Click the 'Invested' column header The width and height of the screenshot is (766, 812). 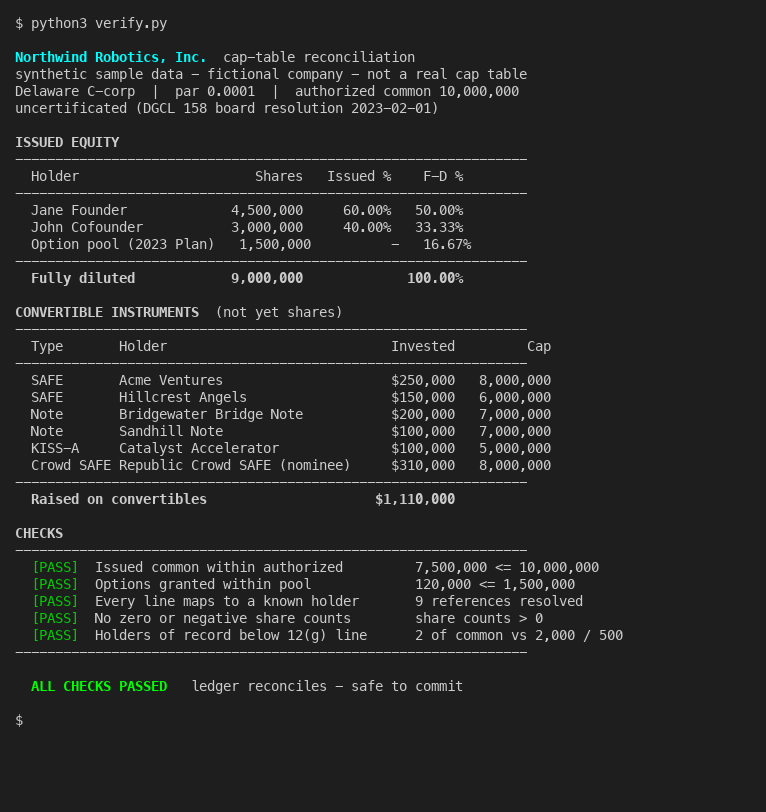tap(423, 346)
